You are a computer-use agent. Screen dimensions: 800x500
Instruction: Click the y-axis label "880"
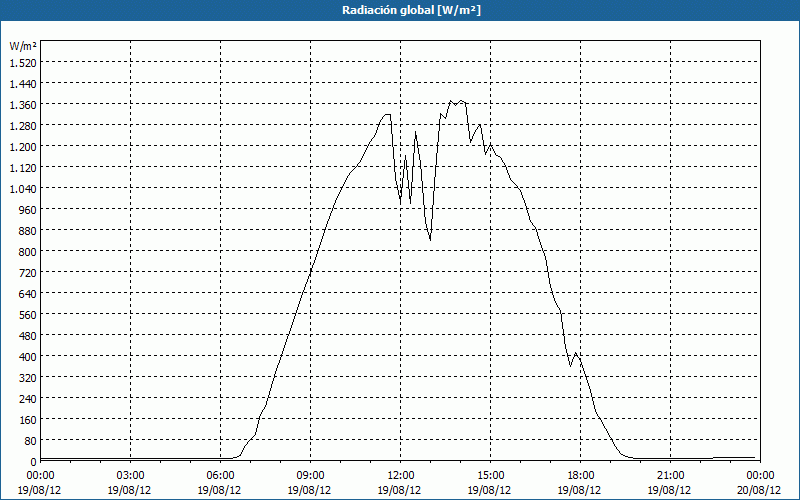coord(28,231)
